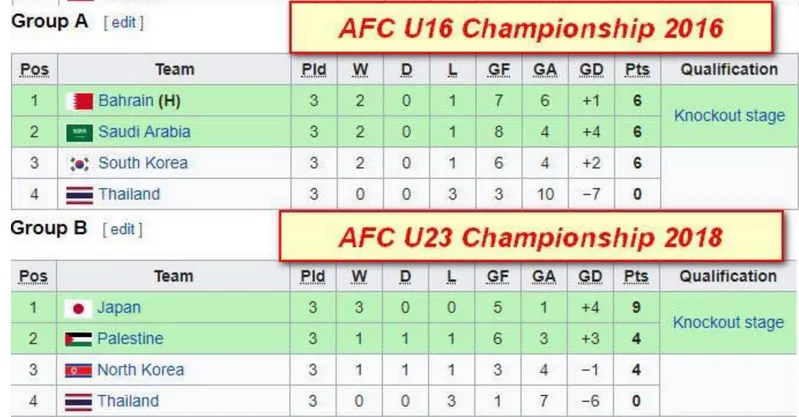Screen dimensions: 799x417
Task: Click the AFC U16 Championship 2016 banner
Action: 530,28
